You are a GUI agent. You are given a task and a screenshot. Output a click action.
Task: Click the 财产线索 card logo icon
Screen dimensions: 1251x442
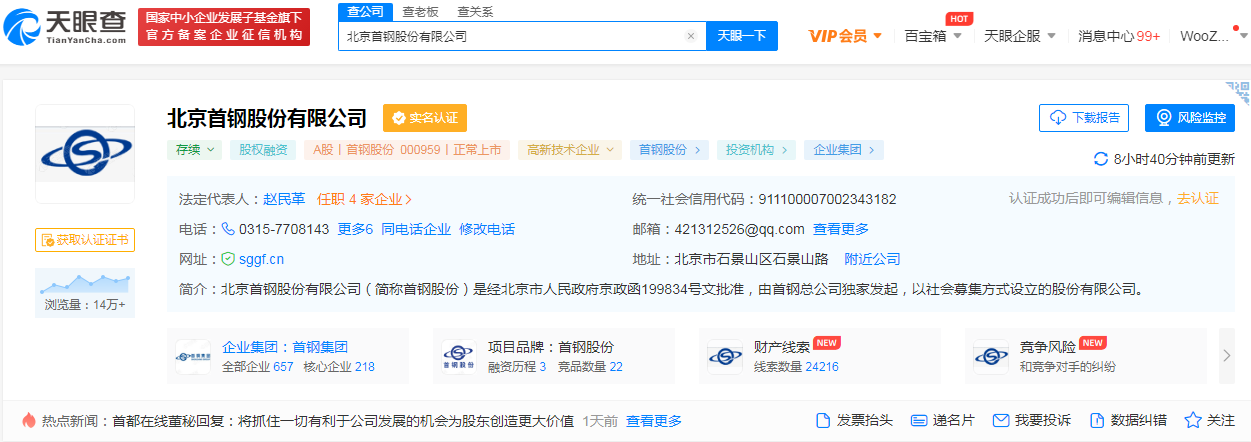click(725, 356)
